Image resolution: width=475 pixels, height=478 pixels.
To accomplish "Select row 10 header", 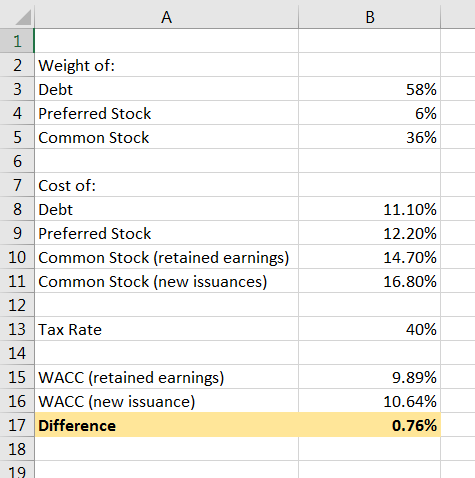I will (17, 257).
